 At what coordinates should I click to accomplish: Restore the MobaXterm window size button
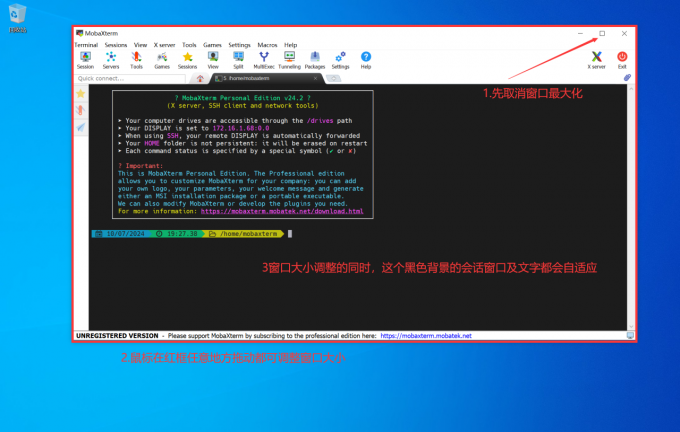602,33
